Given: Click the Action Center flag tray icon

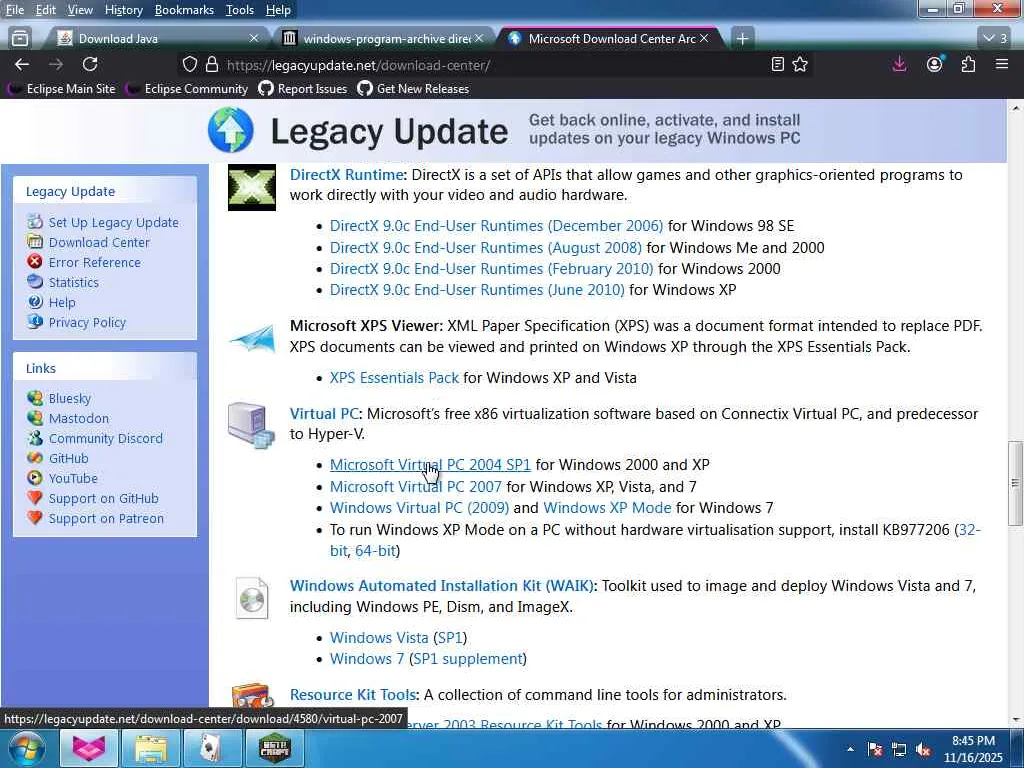Looking at the screenshot, I should 875,750.
